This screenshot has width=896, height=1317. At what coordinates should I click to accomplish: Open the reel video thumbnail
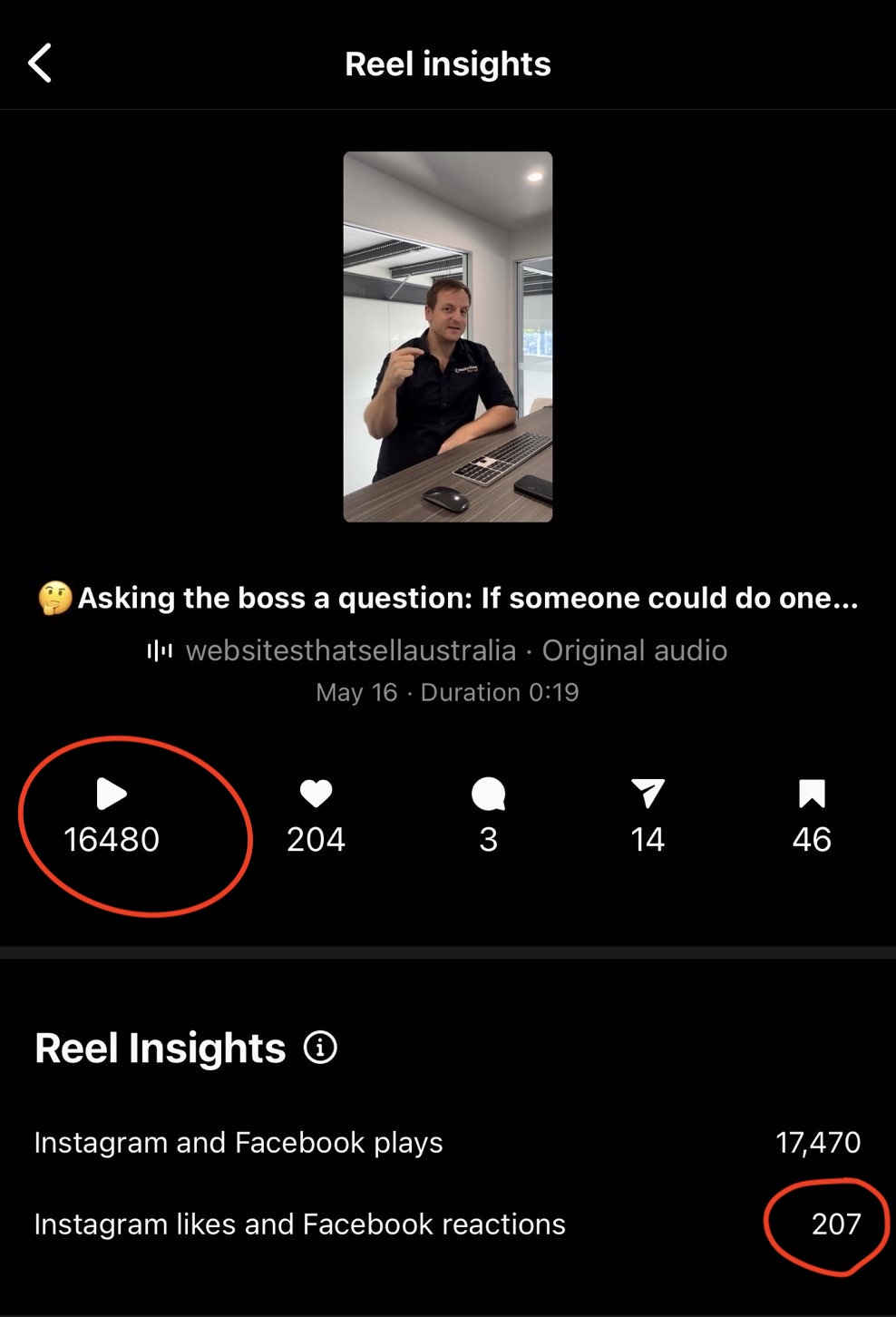coord(448,337)
